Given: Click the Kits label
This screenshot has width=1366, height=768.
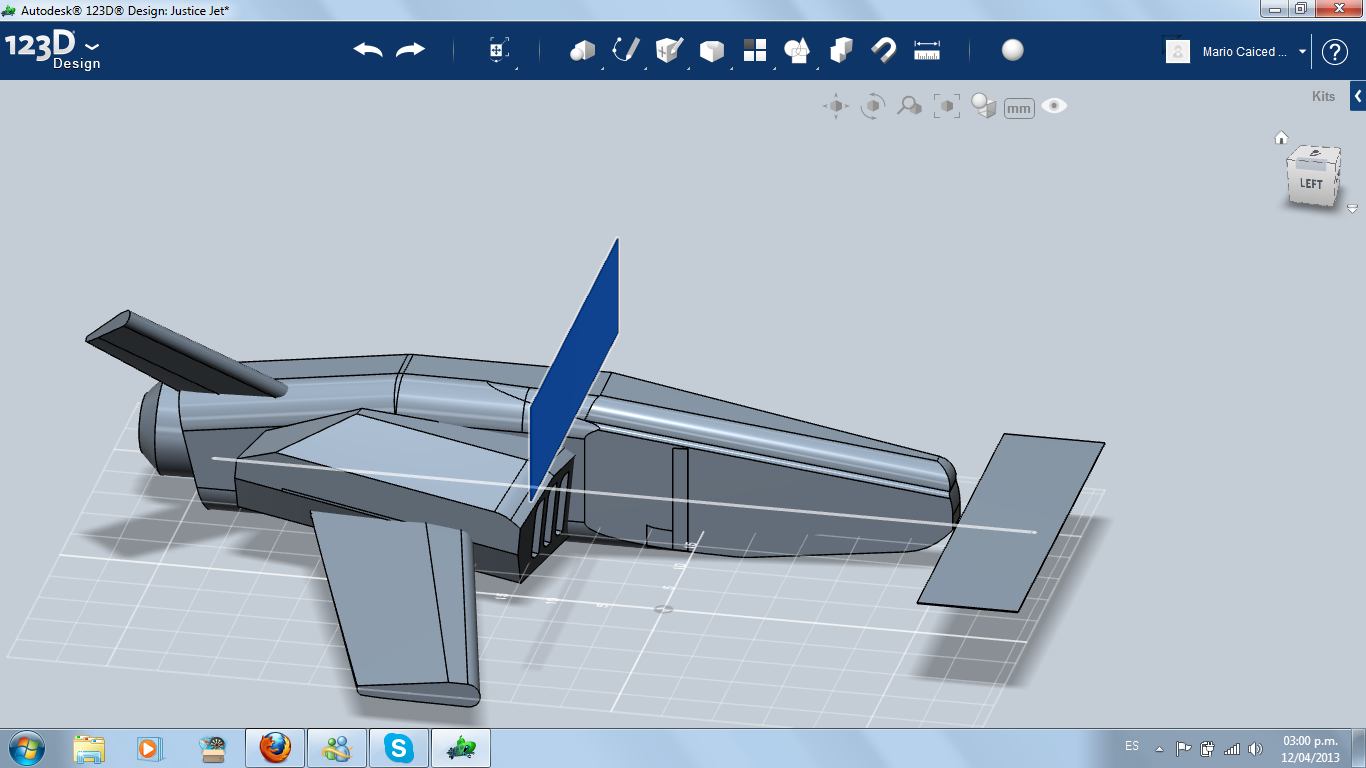Looking at the screenshot, I should (x=1323, y=97).
